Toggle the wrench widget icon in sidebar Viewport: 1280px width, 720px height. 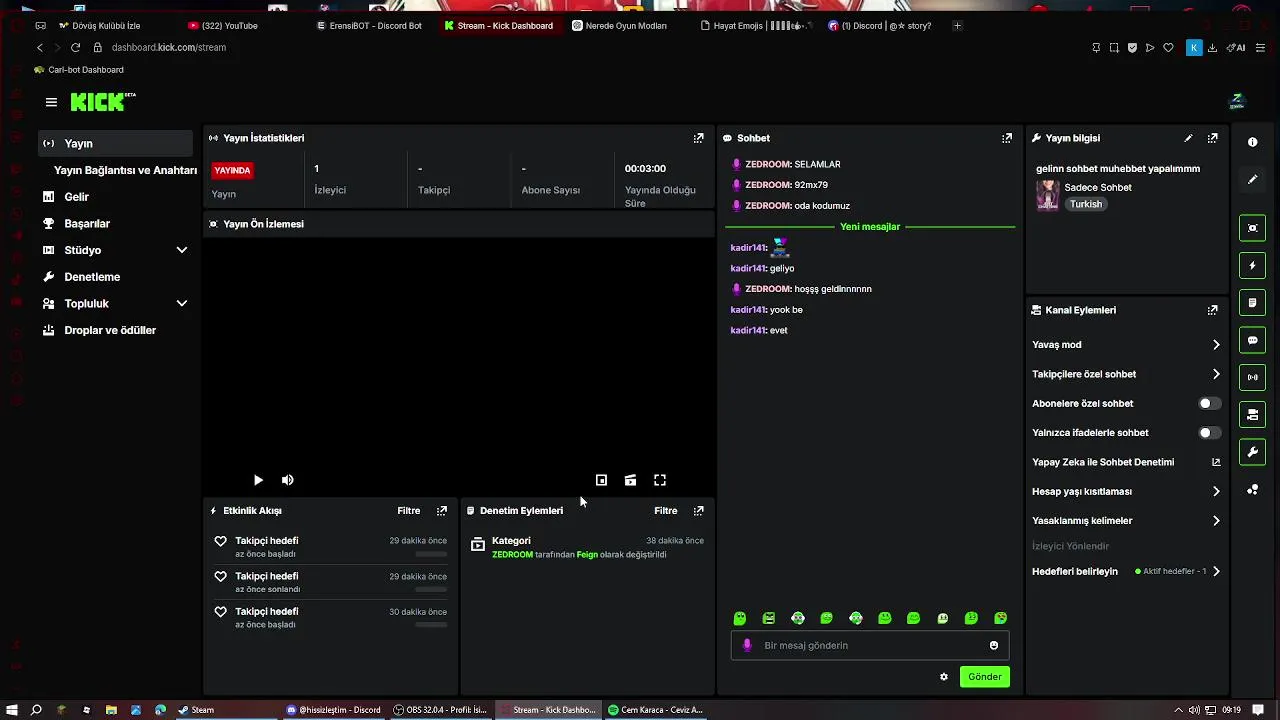[x=1253, y=452]
